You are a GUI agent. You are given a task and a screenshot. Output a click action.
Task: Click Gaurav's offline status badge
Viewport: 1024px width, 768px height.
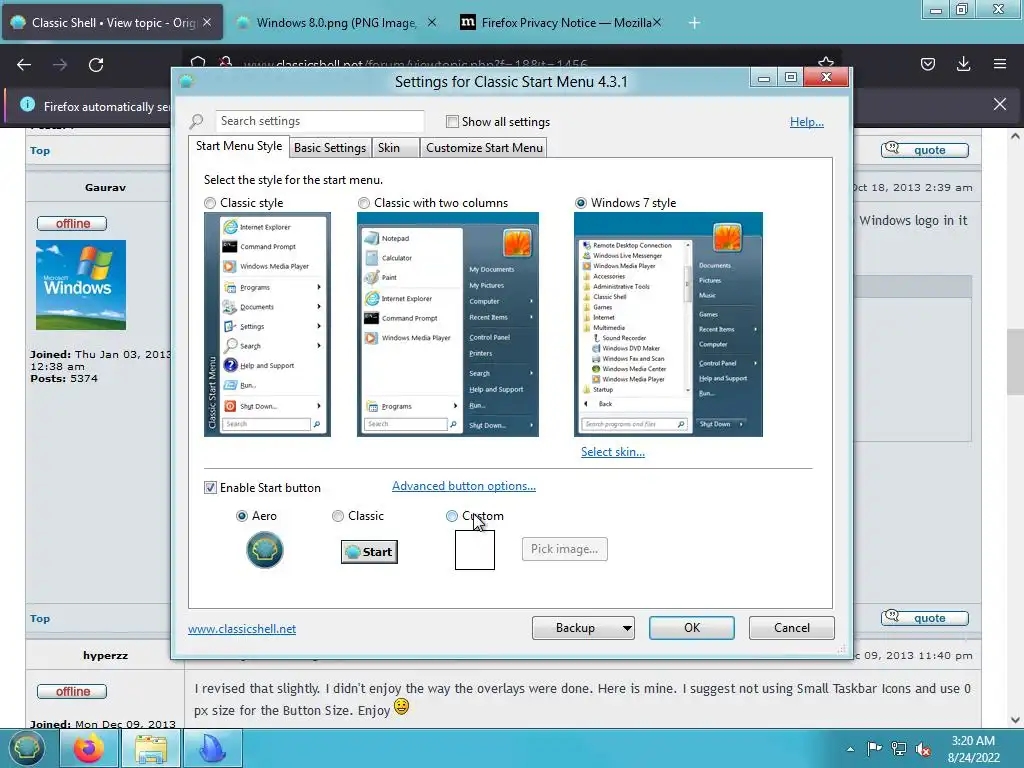tap(72, 223)
